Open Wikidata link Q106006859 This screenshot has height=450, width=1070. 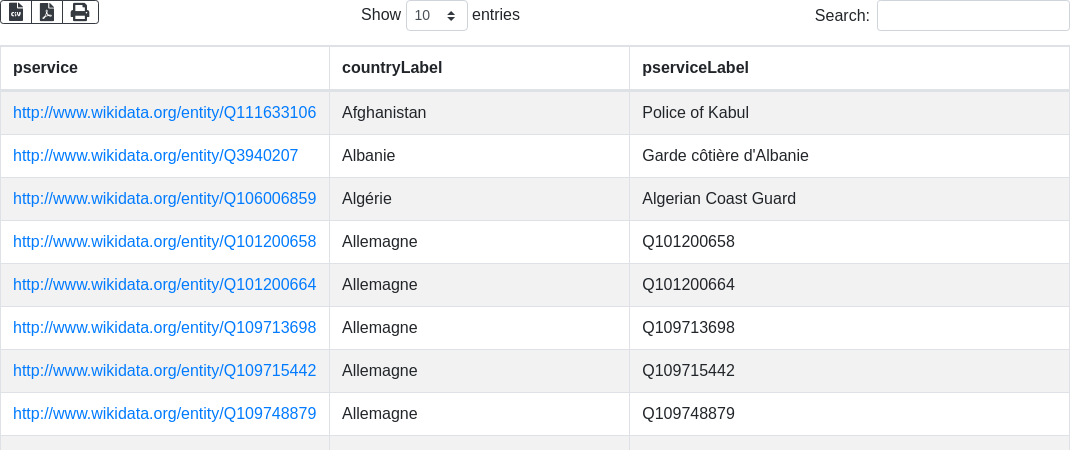(164, 199)
